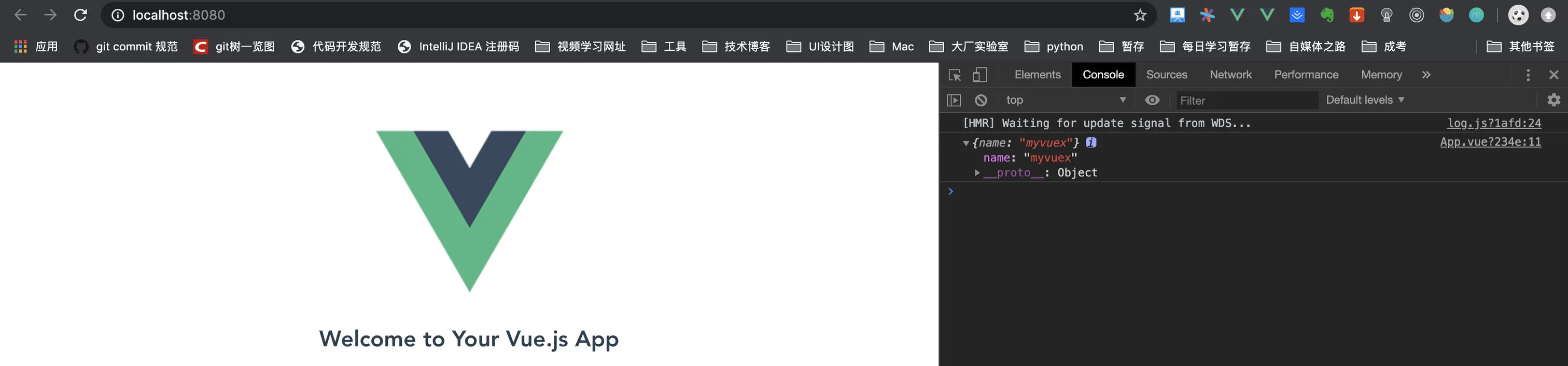Open the 暂存 bookmark folder

[1122, 46]
